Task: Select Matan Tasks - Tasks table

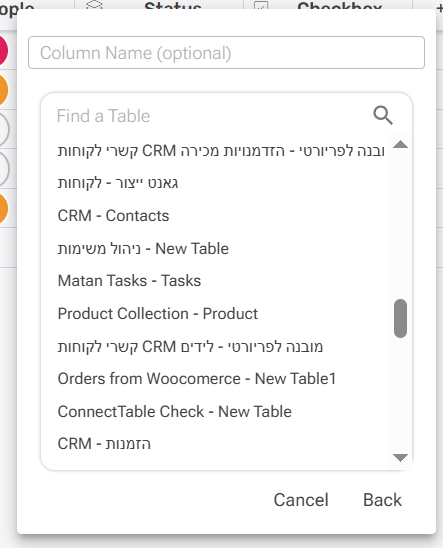Action: 129,281
